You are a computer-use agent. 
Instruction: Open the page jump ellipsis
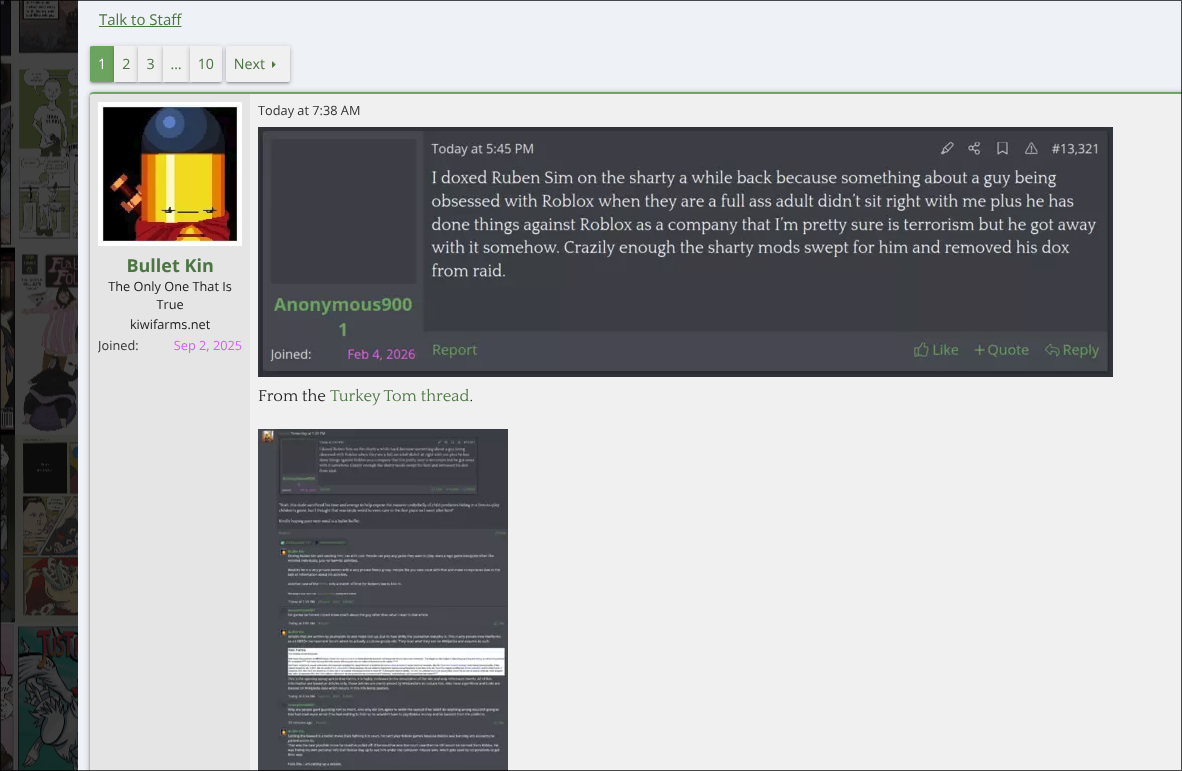176,64
